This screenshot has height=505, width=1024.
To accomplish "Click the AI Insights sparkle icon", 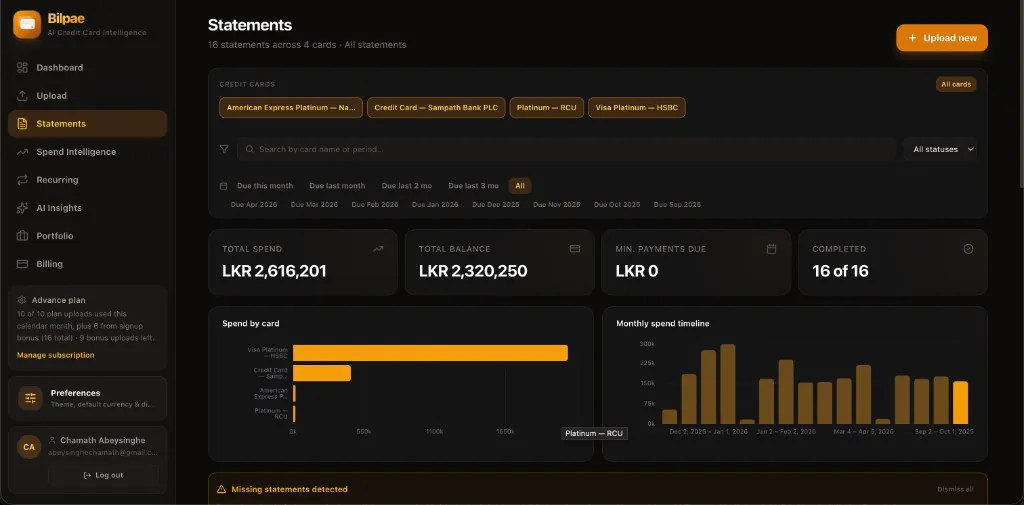I will pos(22,208).
